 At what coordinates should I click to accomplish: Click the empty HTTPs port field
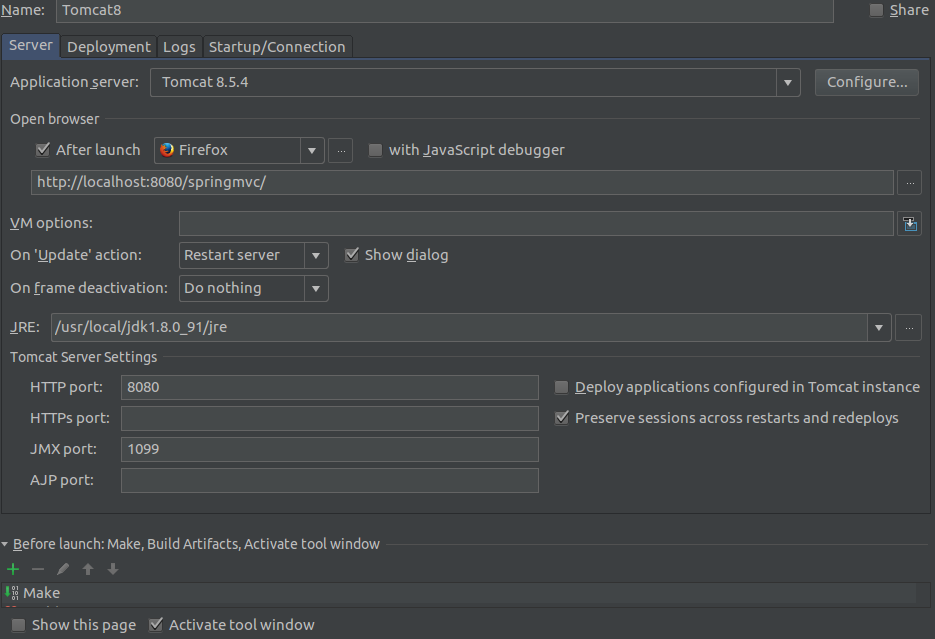pos(330,418)
